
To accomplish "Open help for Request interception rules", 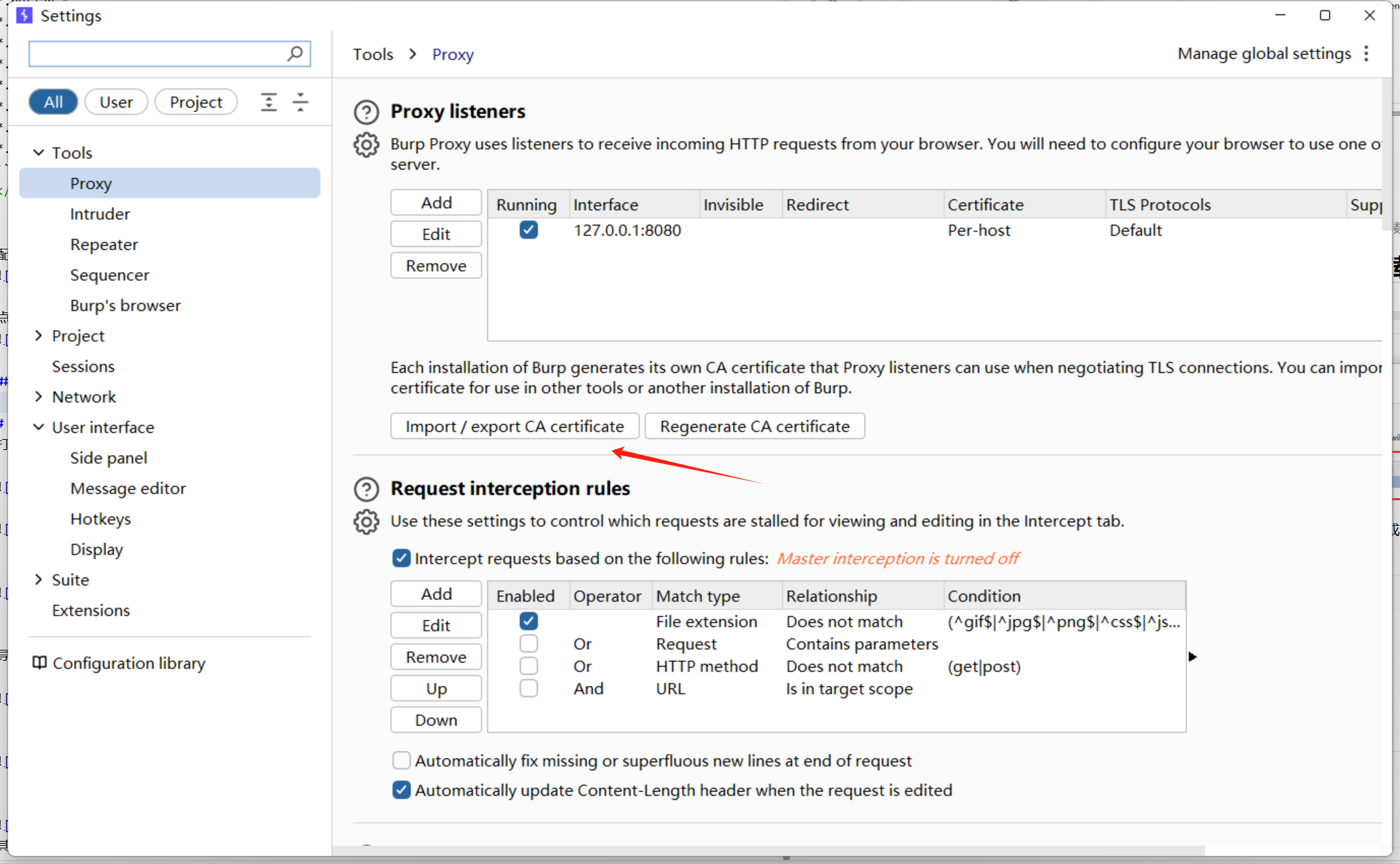I will point(366,489).
